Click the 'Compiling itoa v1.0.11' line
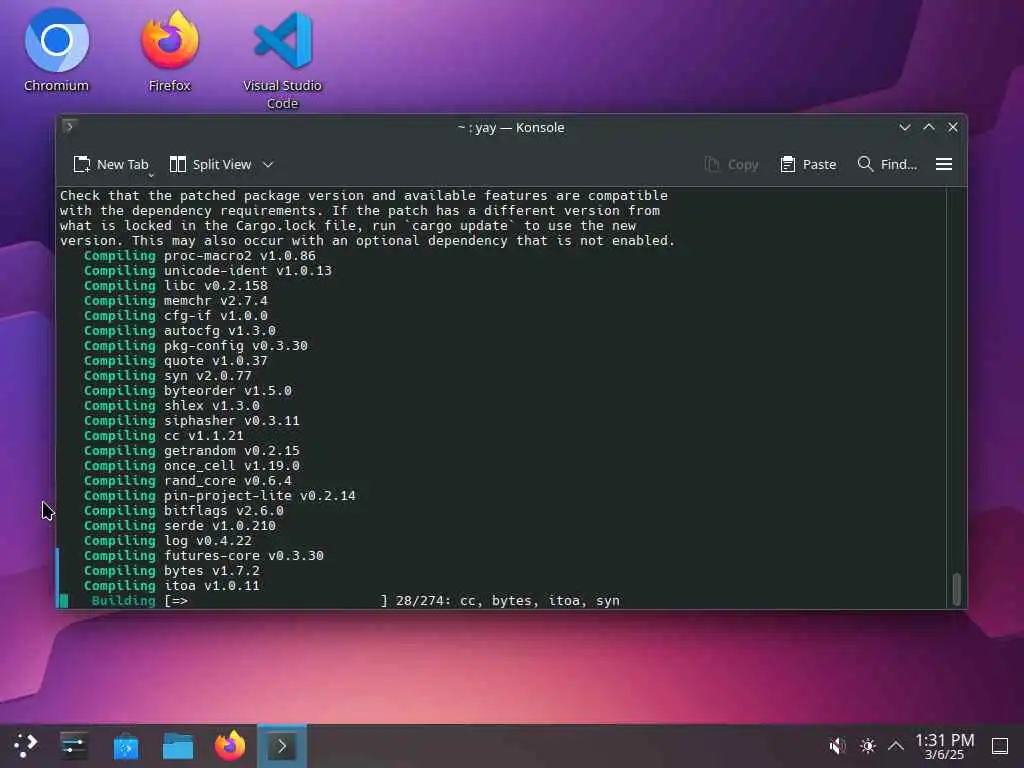The width and height of the screenshot is (1024, 768). pos(172,586)
